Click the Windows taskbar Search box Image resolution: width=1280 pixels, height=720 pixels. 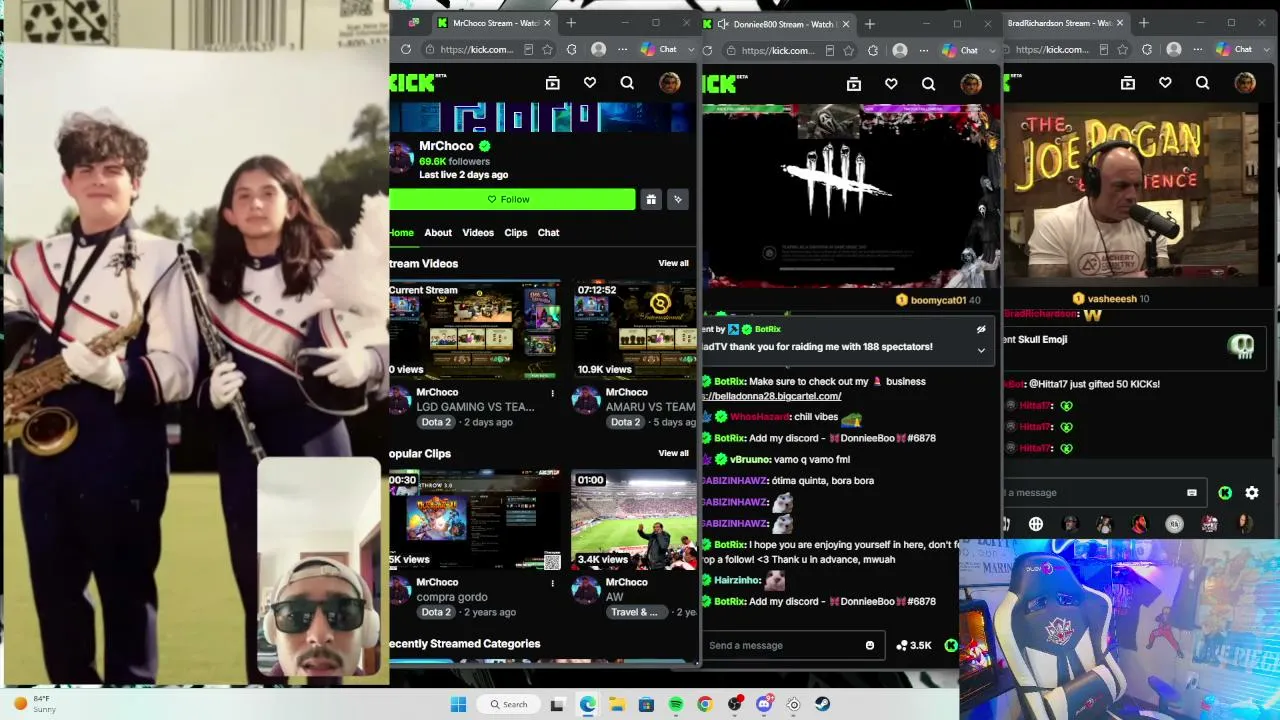tap(509, 704)
